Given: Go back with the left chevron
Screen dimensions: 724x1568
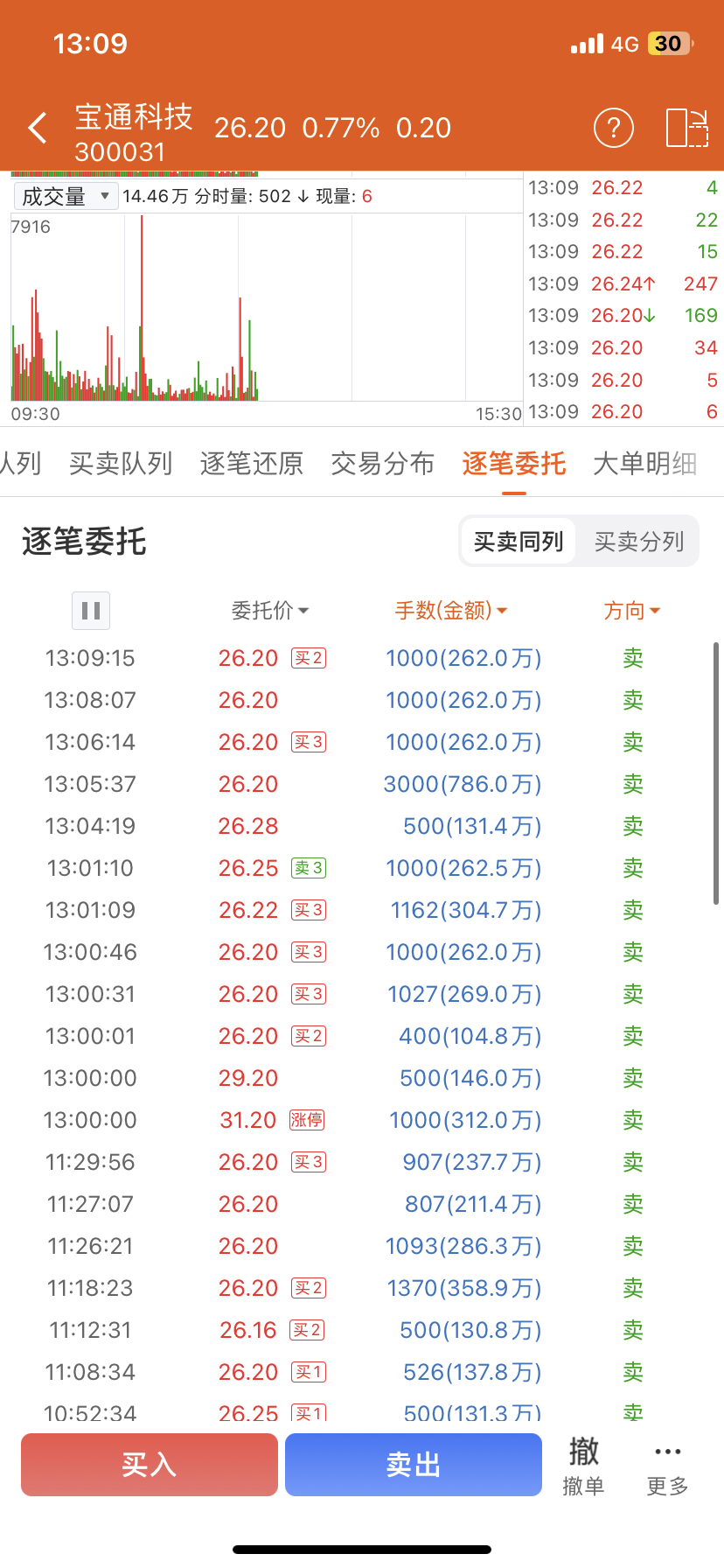Looking at the screenshot, I should coord(38,128).
